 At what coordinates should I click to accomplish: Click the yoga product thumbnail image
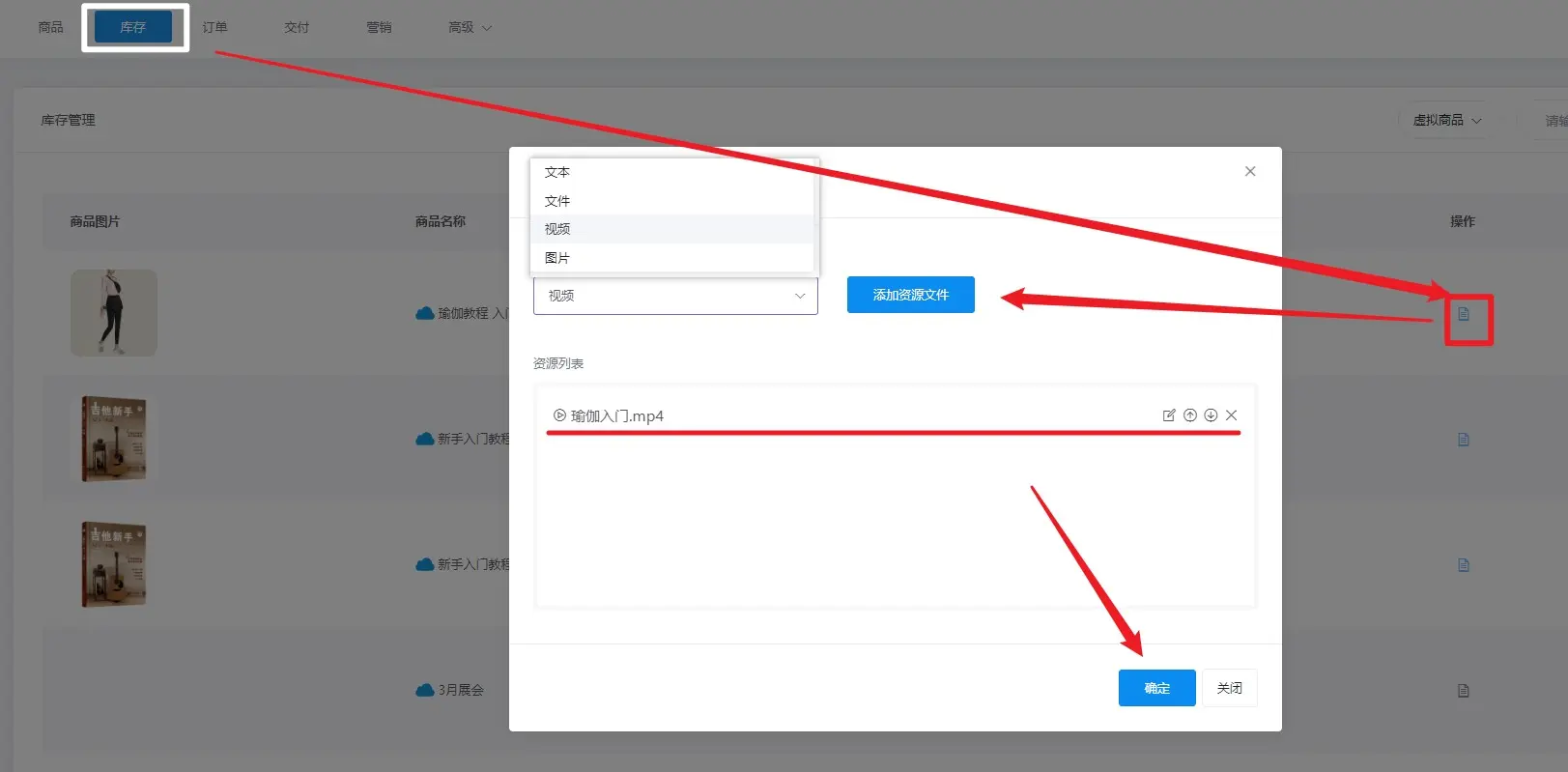tap(114, 312)
